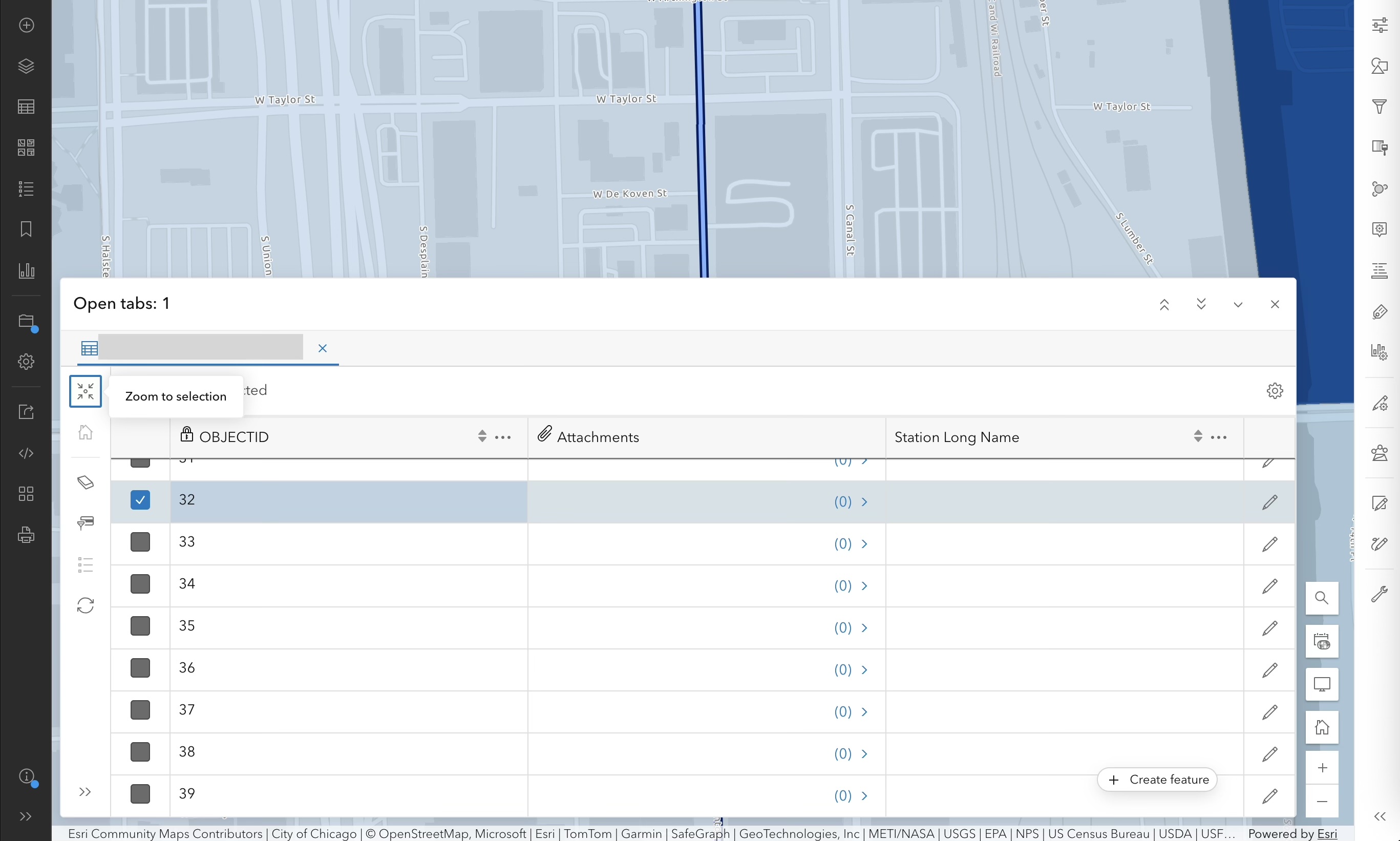
Task: Uncheck the row 32 checkbox
Action: click(140, 500)
